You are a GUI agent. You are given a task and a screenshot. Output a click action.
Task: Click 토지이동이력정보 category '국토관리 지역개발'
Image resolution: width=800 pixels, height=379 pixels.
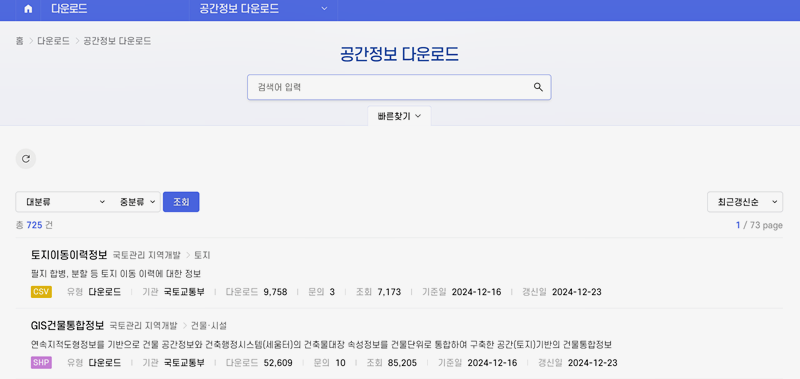[x=146, y=255]
